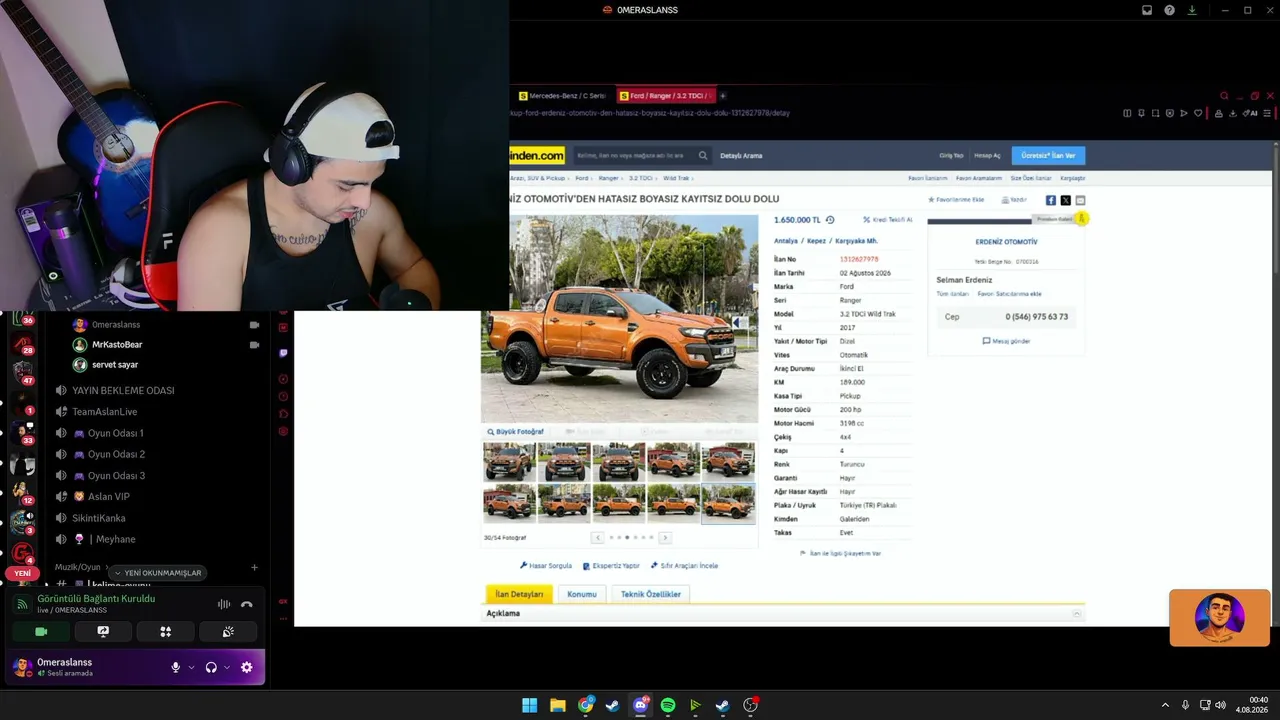Open the browser search icon above toolbar
Screen dimensions: 1280x720
point(1224,96)
